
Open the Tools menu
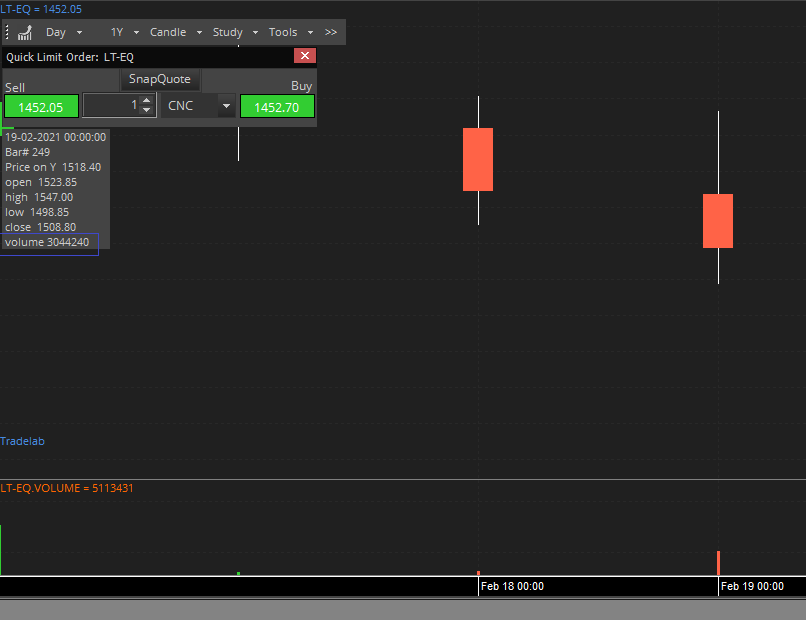pyautogui.click(x=290, y=32)
